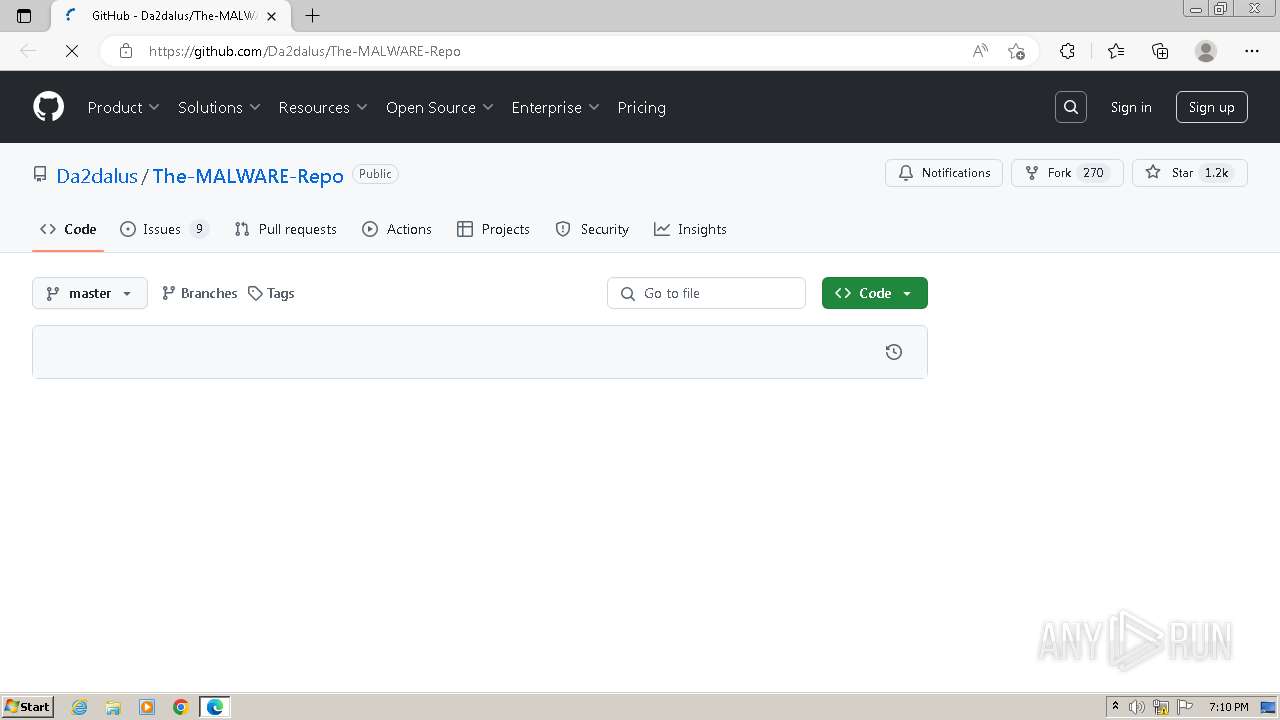Open the green Code dropdown
The height and width of the screenshot is (720, 1280).
[875, 293]
